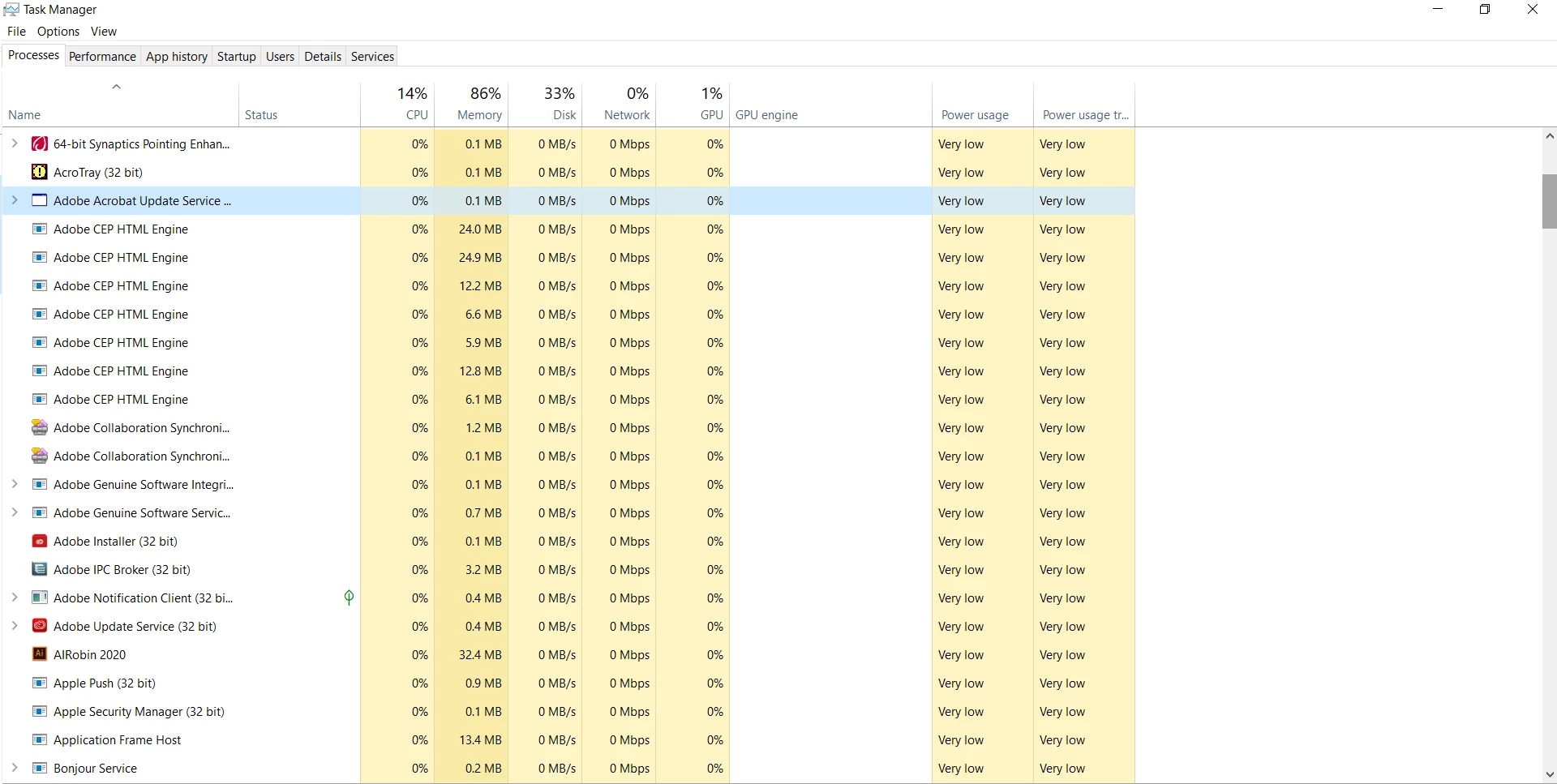Expand the Adobe Notification Client group

point(15,598)
